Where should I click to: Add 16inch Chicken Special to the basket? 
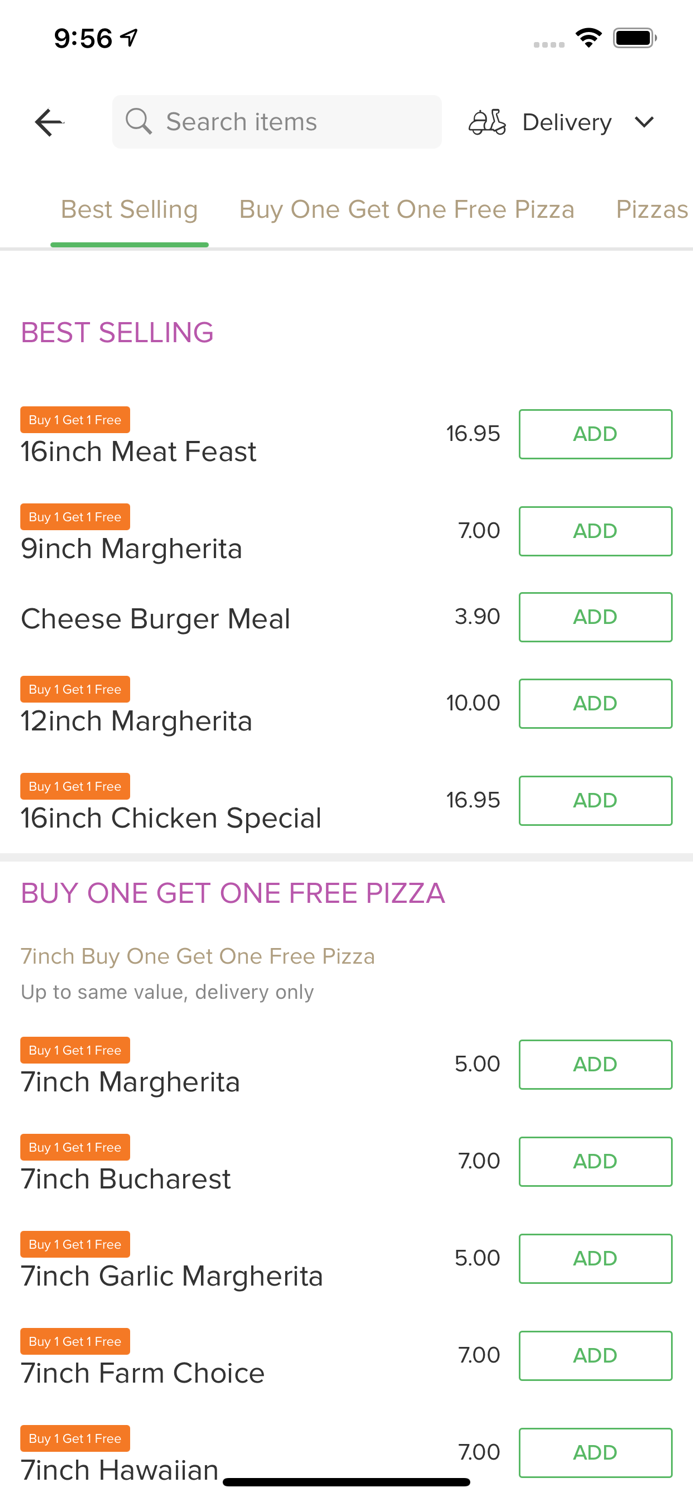click(x=595, y=800)
